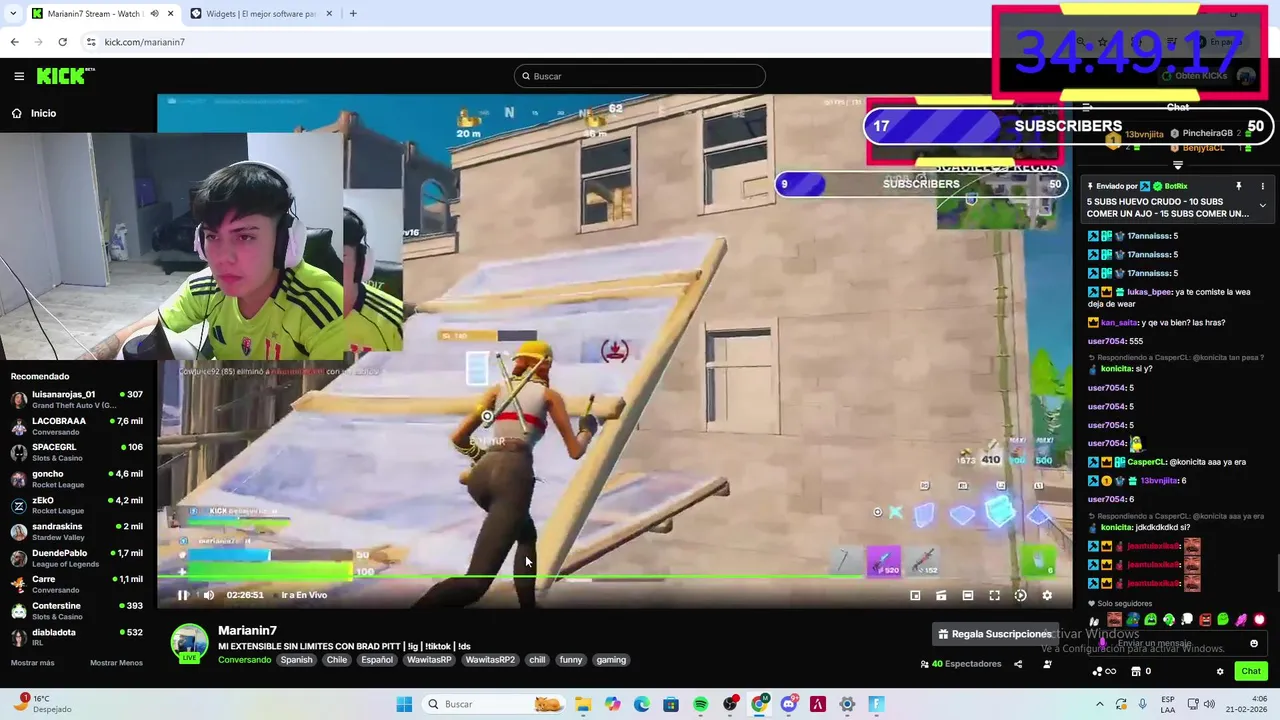
Task: Go back in browser history
Action: [x=14, y=42]
